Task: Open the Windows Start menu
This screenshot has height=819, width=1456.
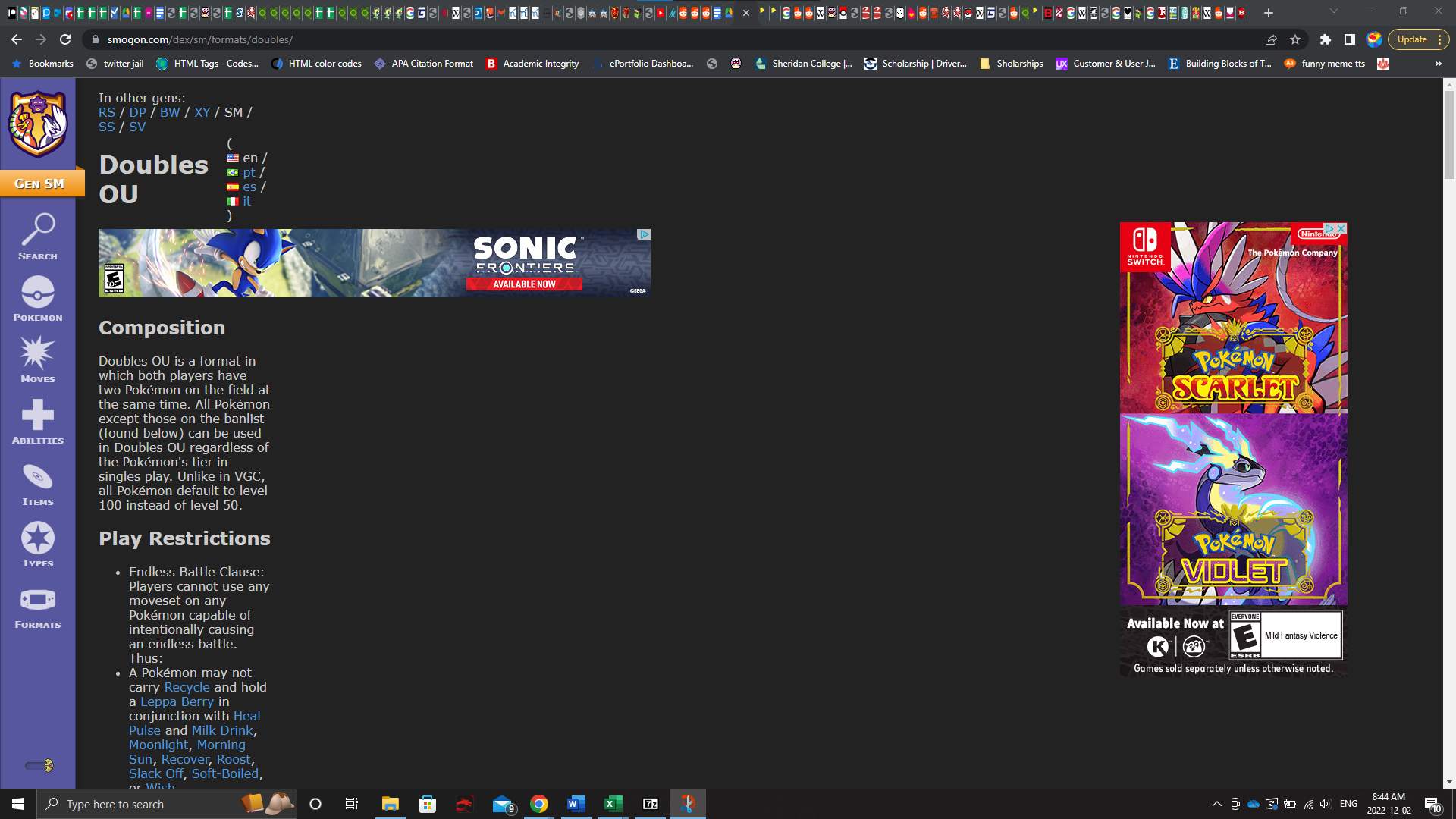Action: [x=18, y=804]
